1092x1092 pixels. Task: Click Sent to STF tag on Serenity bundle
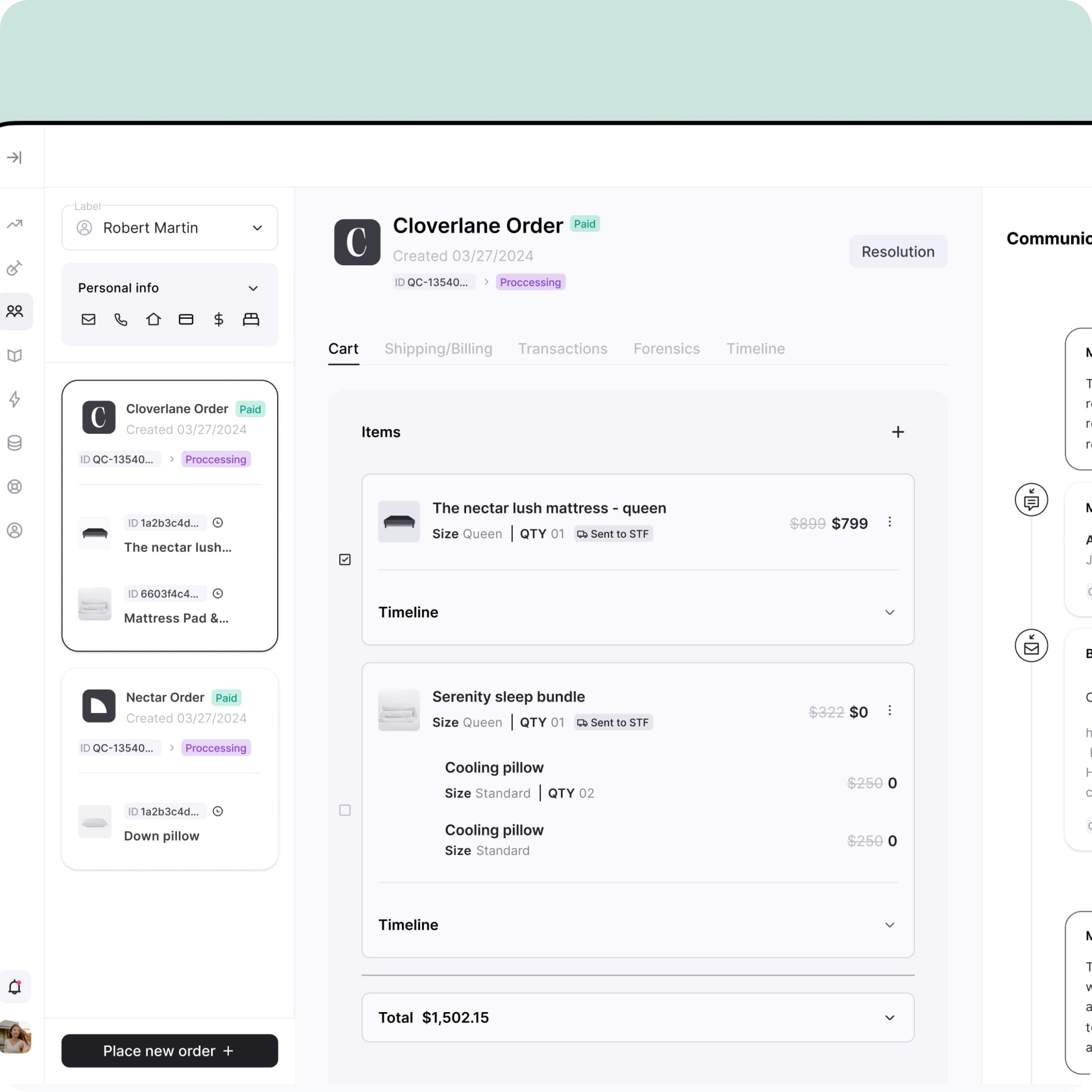(x=613, y=722)
